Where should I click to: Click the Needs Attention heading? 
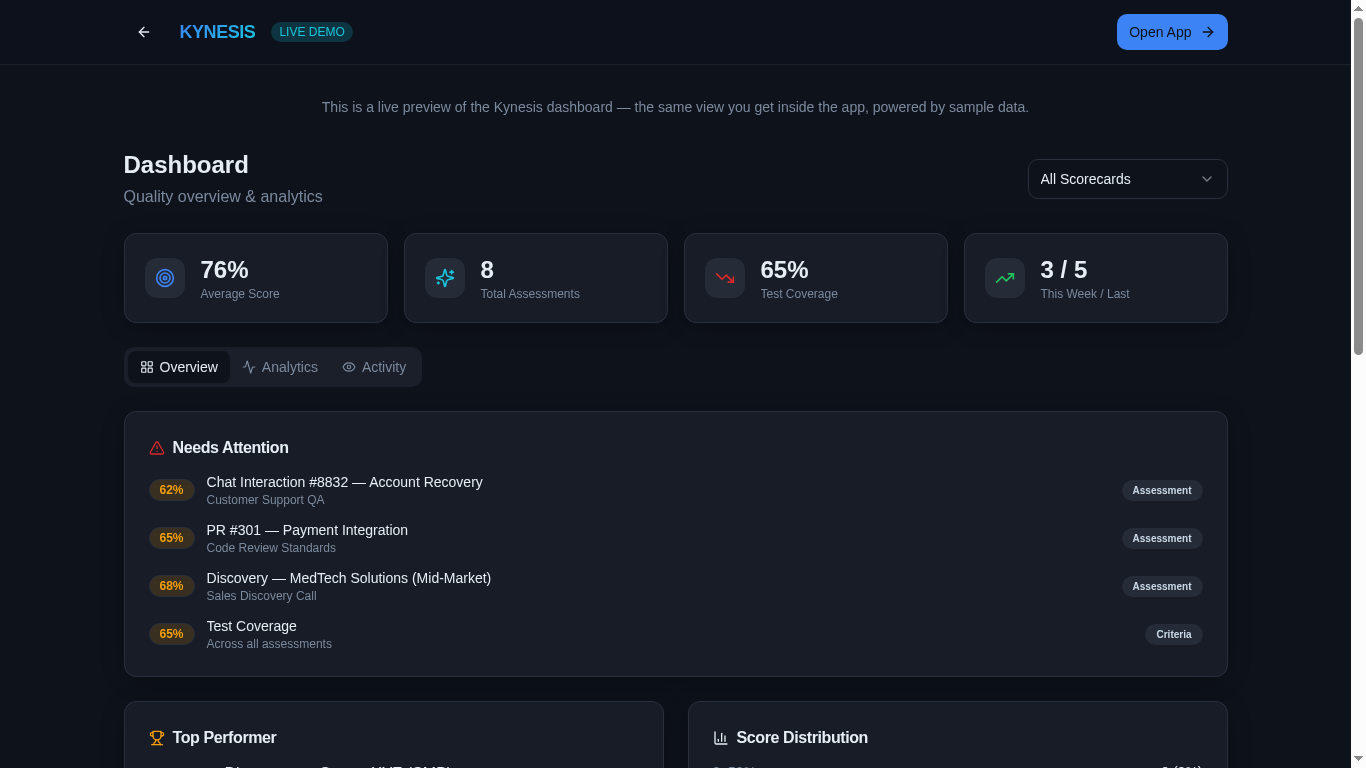pyautogui.click(x=231, y=448)
